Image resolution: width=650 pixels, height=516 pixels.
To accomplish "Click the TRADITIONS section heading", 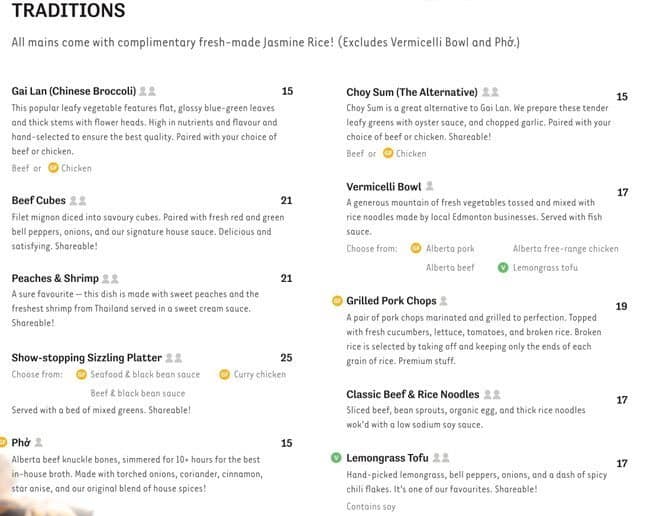I will [x=68, y=12].
